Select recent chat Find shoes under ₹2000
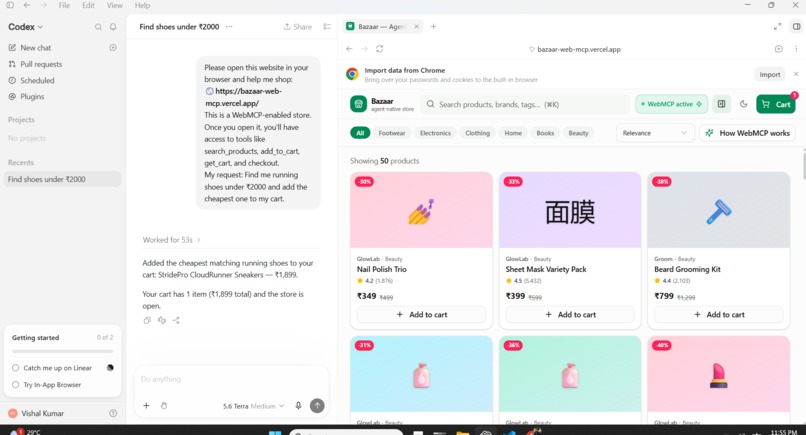Screen dimensions: 806x435 (62, 179)
